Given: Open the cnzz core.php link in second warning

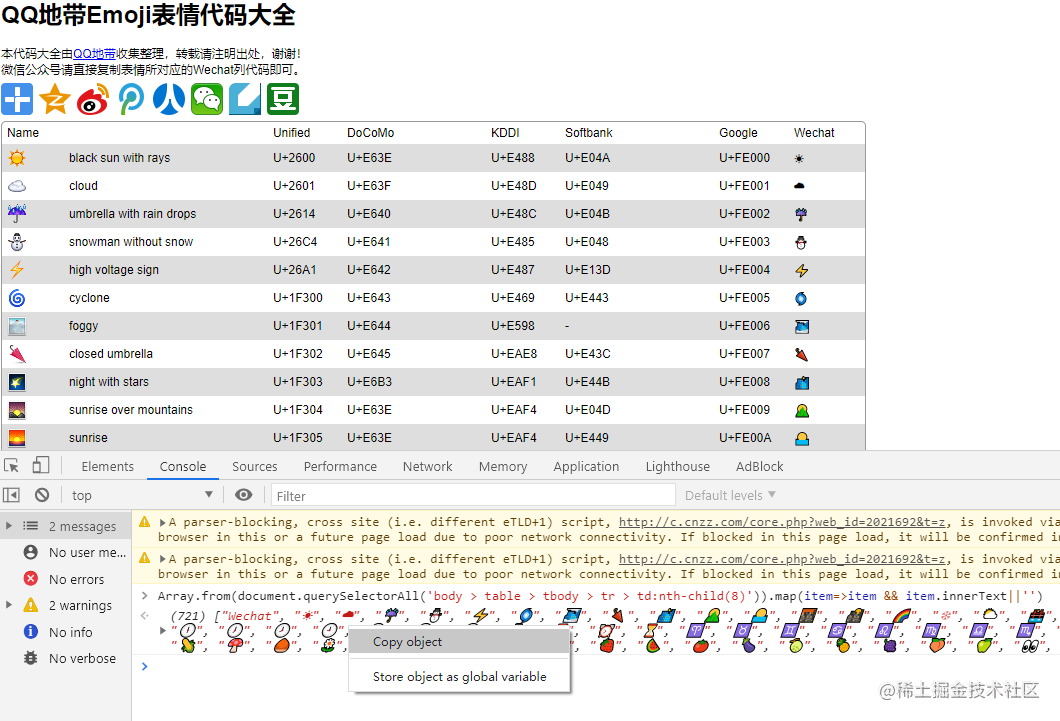Looking at the screenshot, I should (x=781, y=559).
